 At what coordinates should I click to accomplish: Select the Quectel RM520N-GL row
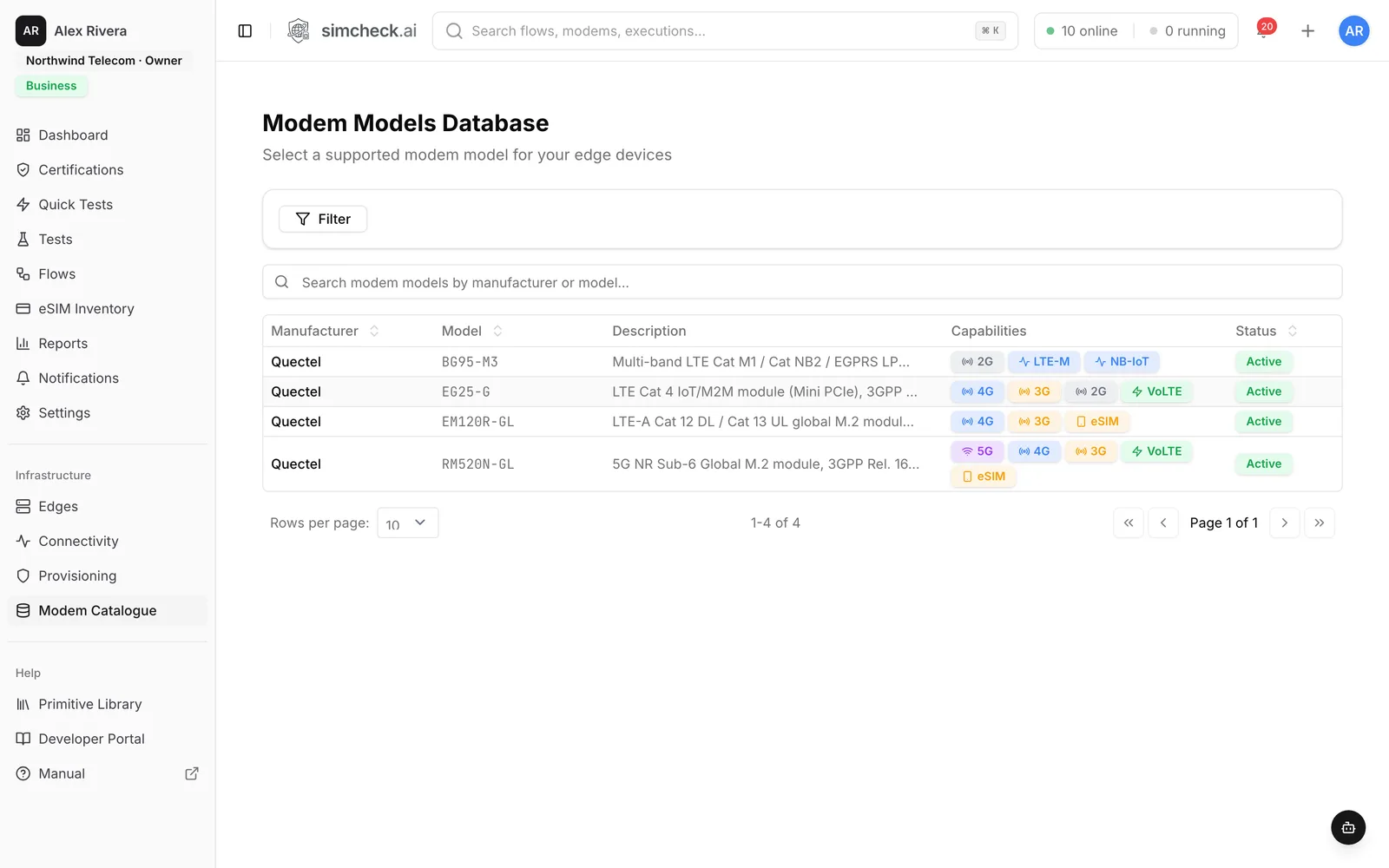point(802,464)
